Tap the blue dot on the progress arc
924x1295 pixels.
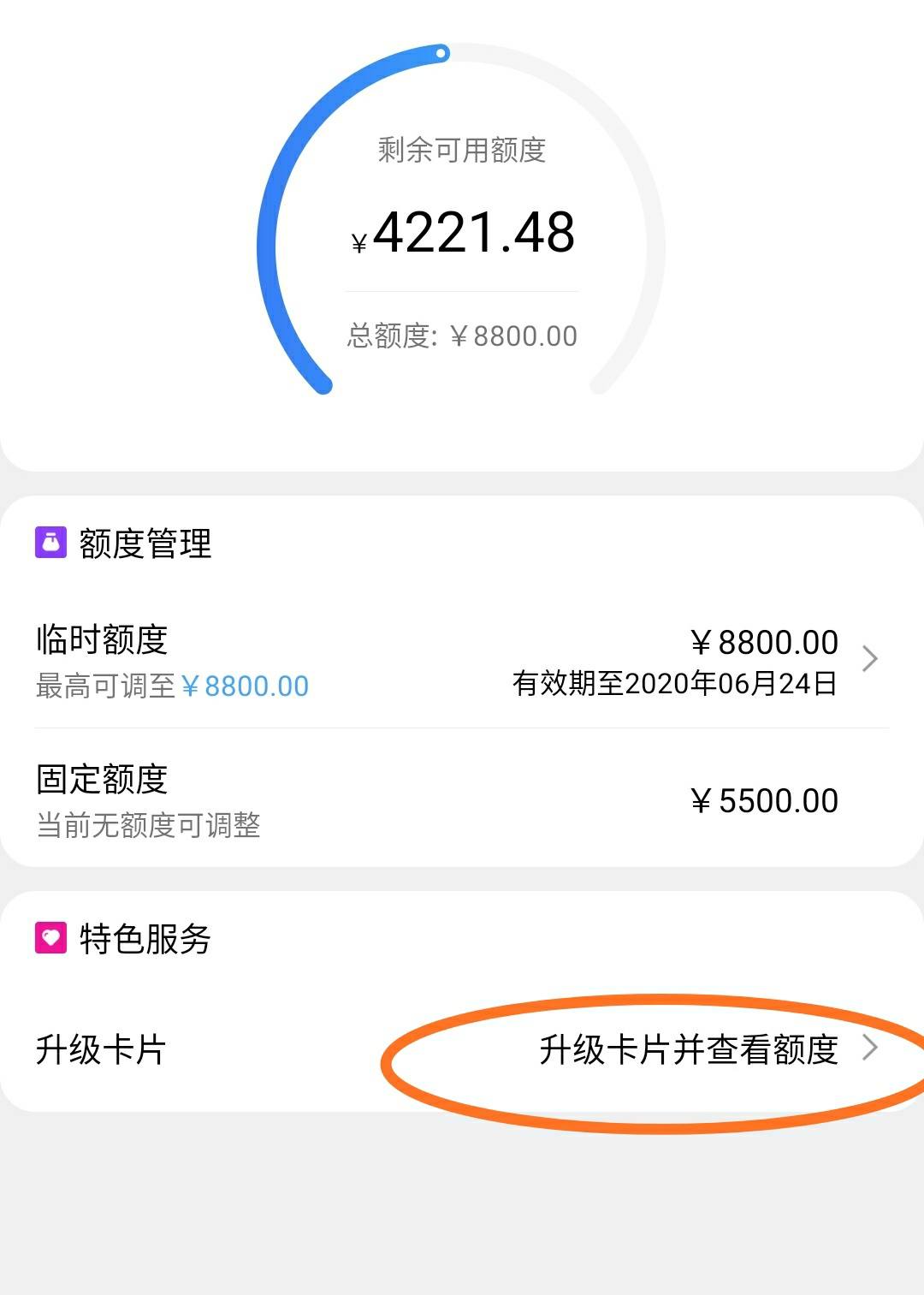[441, 53]
